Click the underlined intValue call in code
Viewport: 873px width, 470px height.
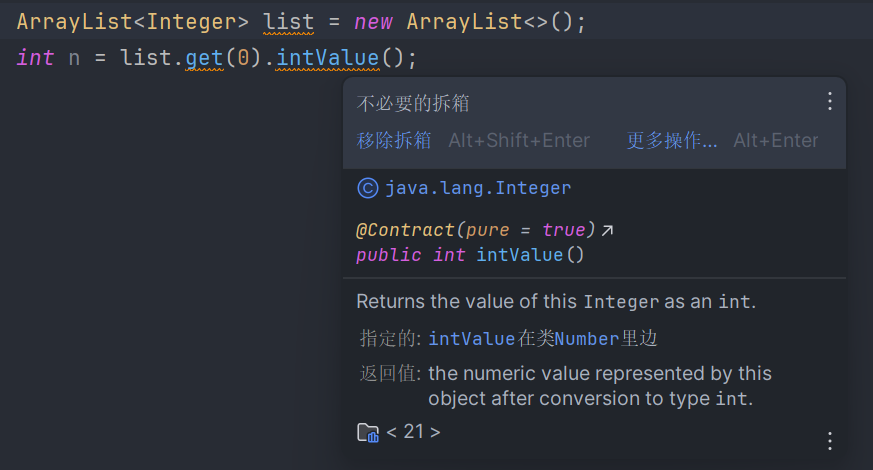[x=328, y=58]
